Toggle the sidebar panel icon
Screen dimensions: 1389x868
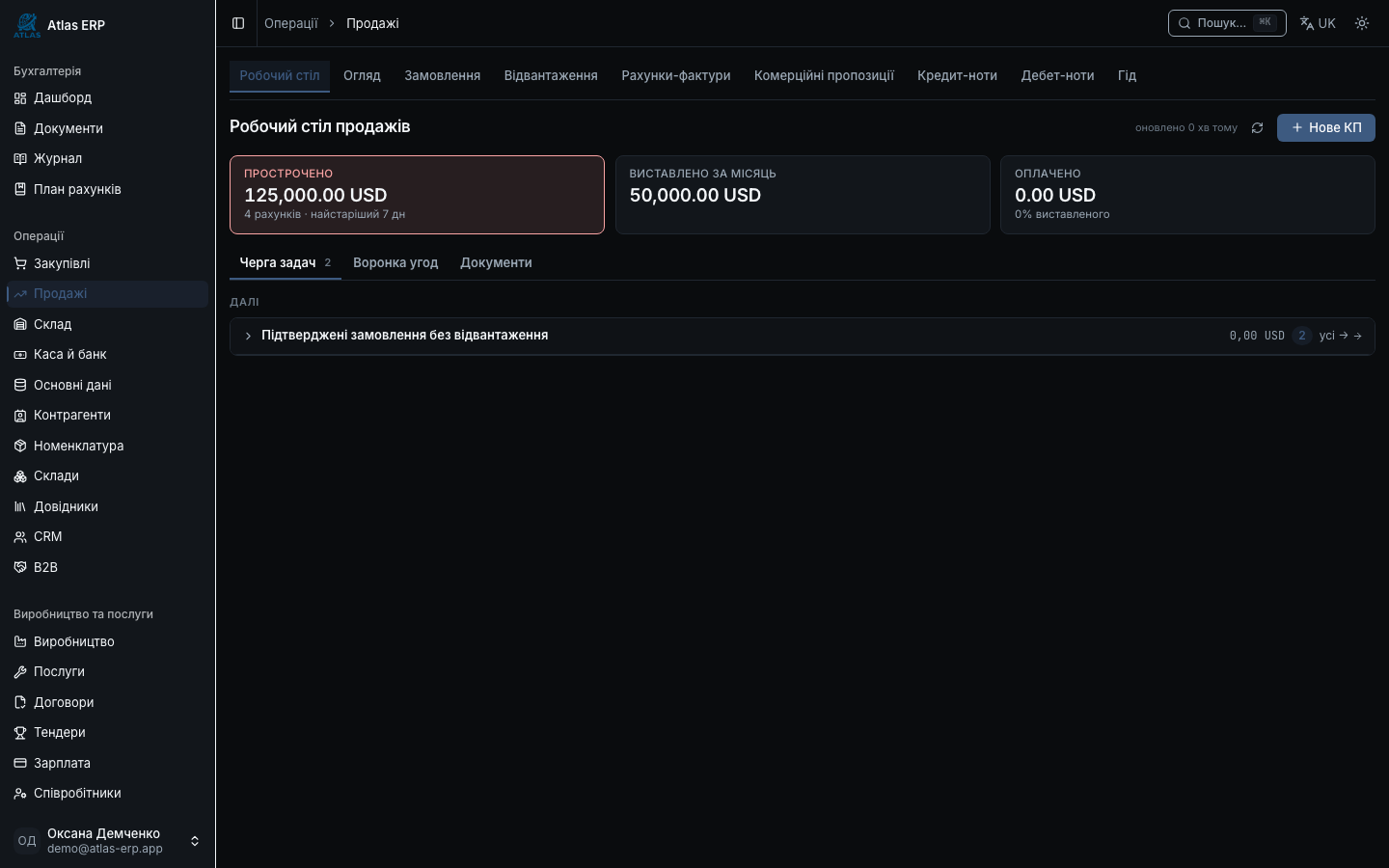tap(238, 23)
